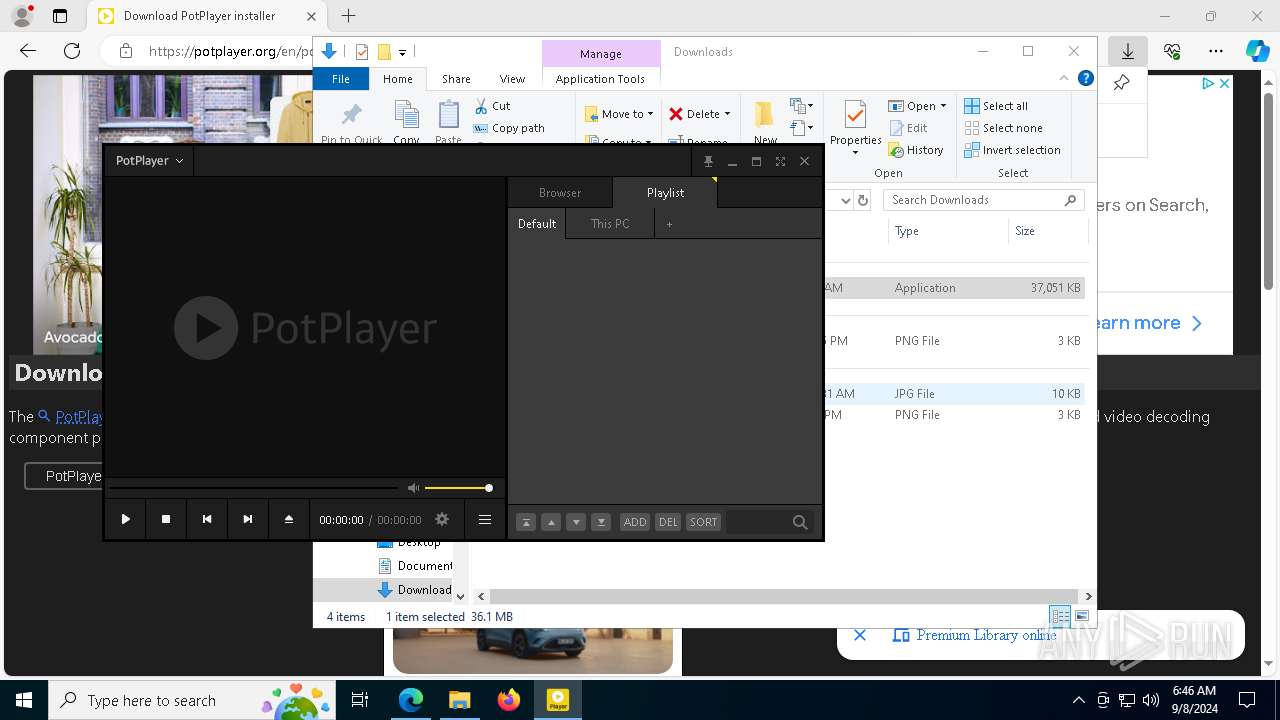The width and height of the screenshot is (1280, 720).
Task: Open the Default playlist tab
Action: (x=537, y=224)
